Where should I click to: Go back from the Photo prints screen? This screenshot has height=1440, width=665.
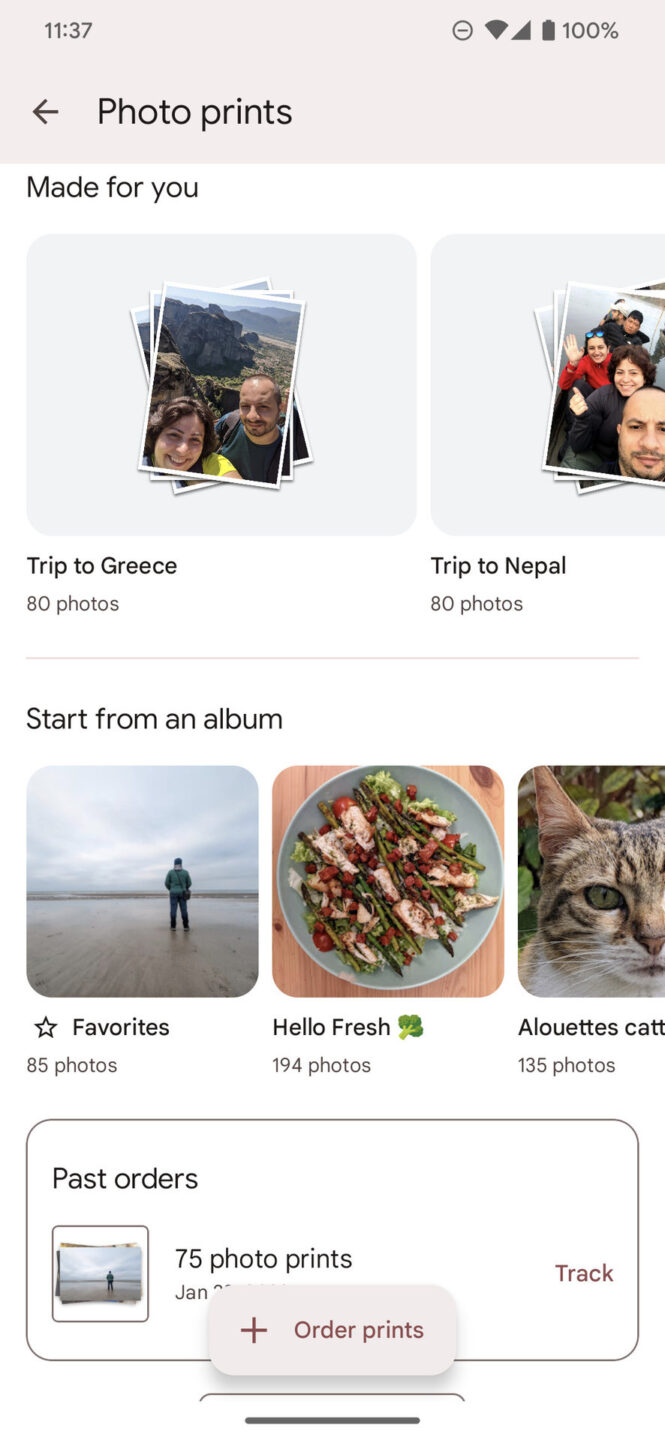[45, 111]
